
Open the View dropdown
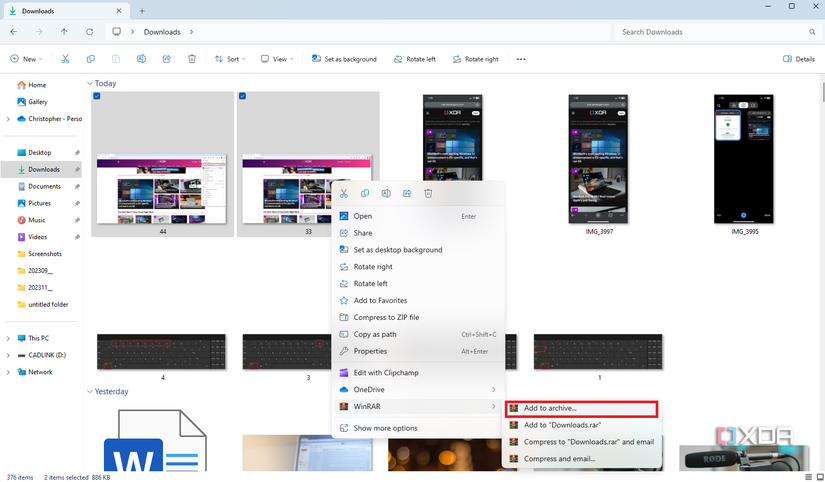pos(278,59)
